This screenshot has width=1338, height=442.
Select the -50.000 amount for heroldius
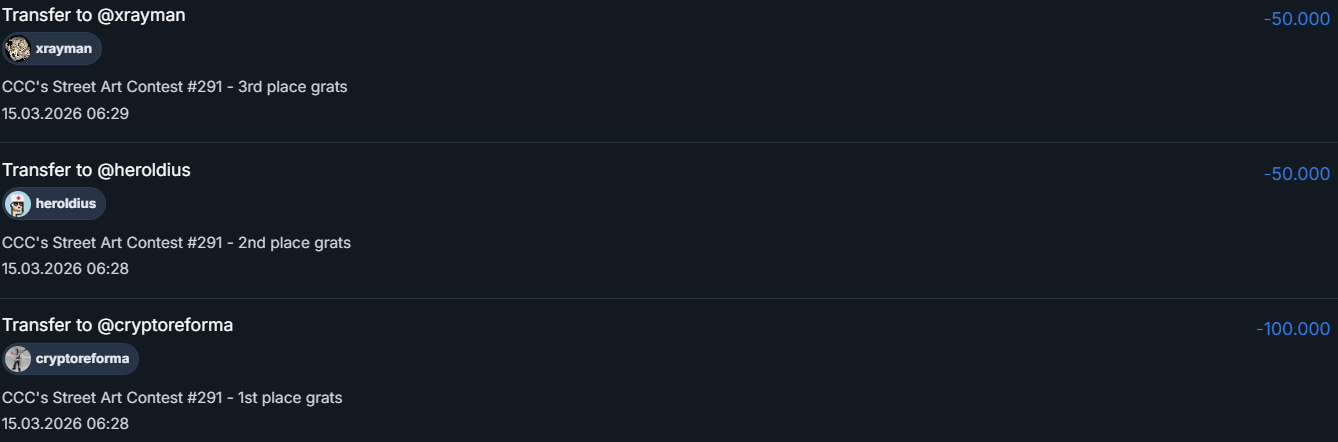[1296, 174]
